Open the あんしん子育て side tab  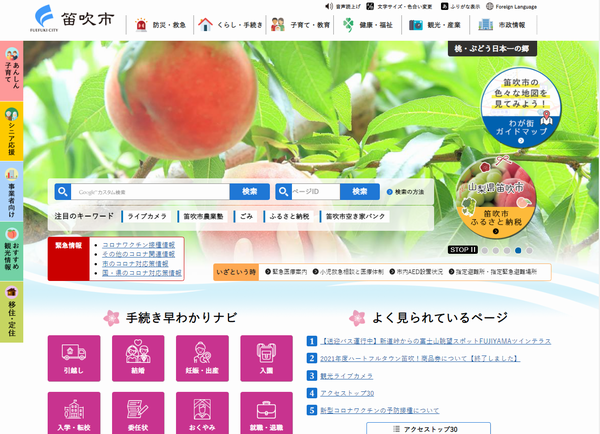pos(11,71)
